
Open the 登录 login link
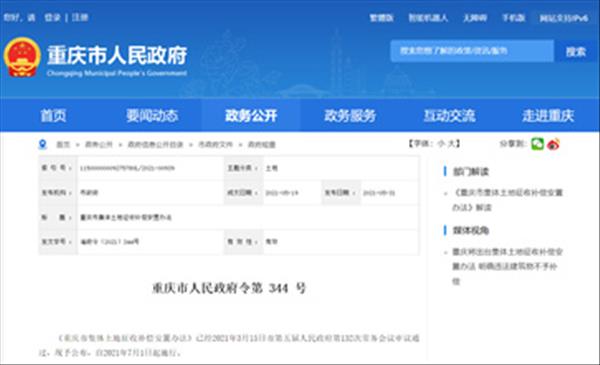(x=52, y=18)
